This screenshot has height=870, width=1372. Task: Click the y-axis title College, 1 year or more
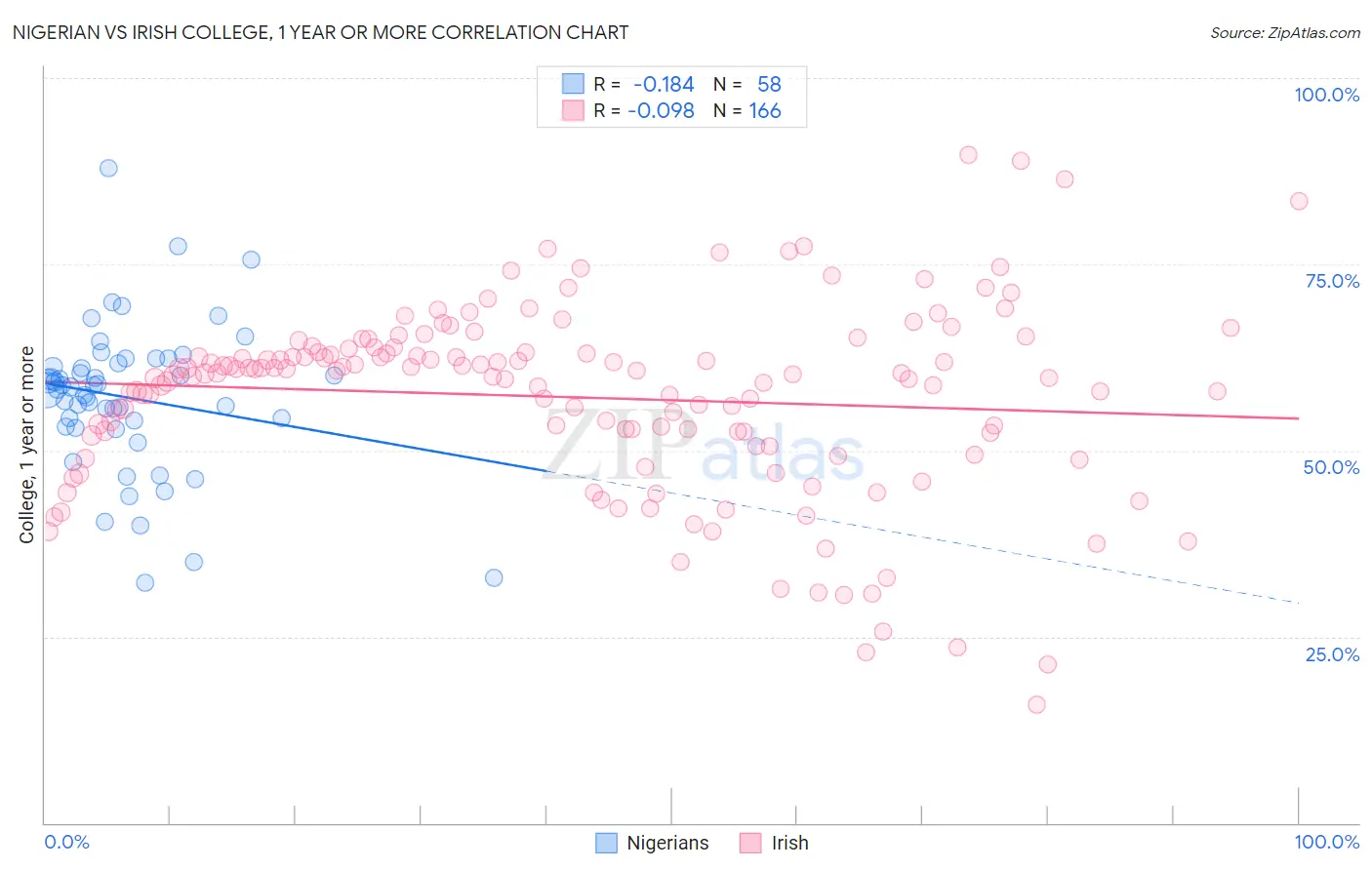[27, 445]
